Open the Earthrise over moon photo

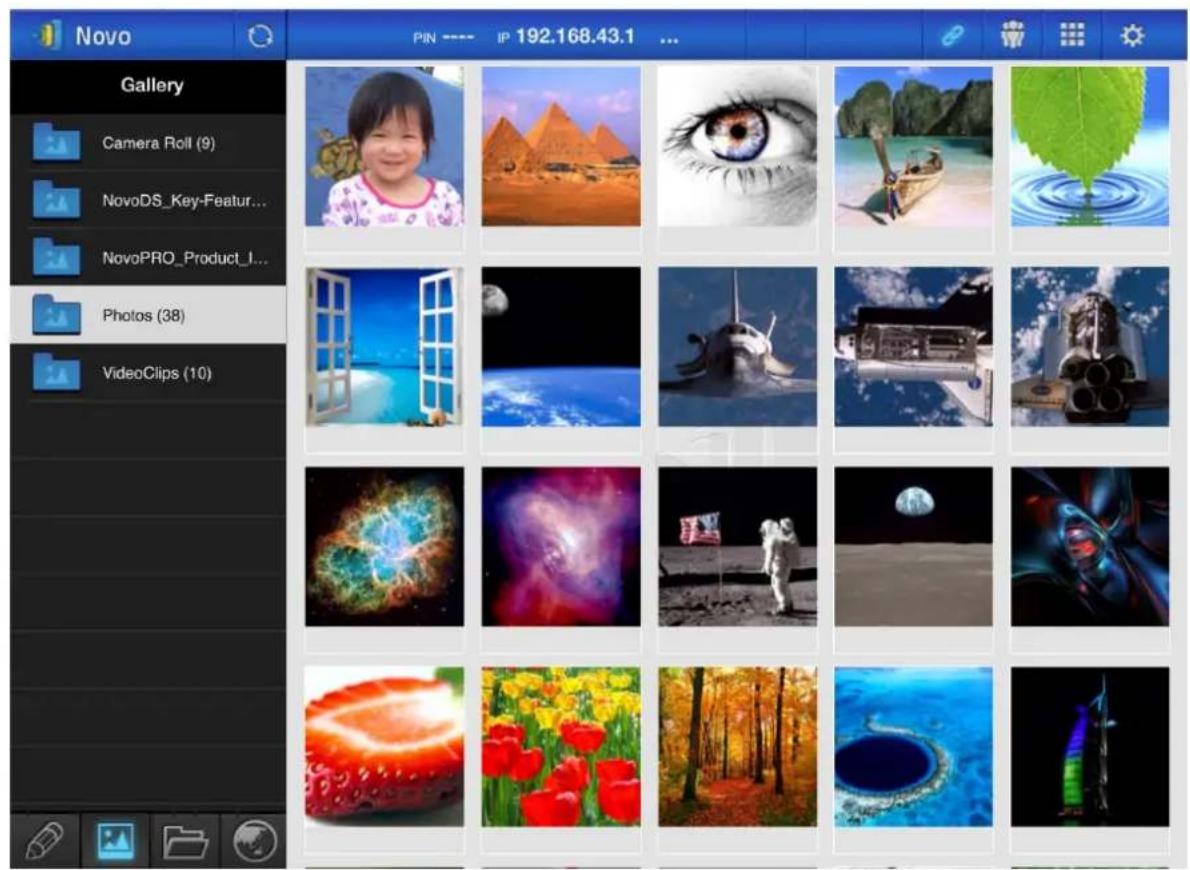[x=914, y=547]
